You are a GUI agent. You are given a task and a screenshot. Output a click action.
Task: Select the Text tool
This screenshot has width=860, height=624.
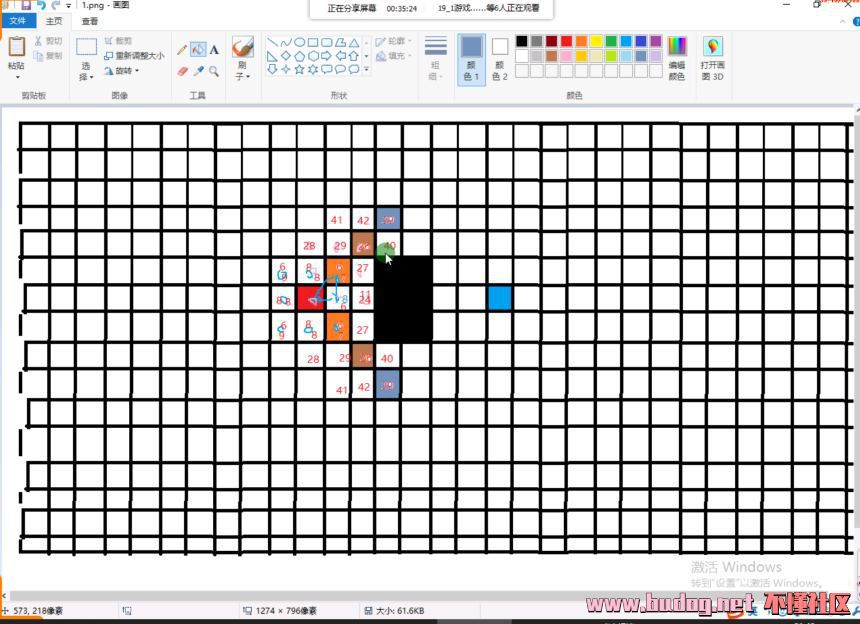[214, 49]
